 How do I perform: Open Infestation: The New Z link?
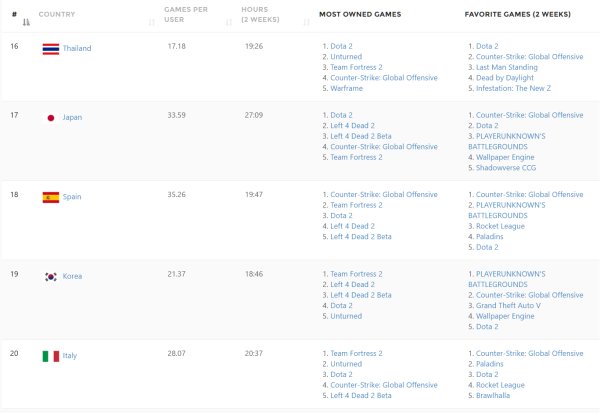pyautogui.click(x=513, y=88)
